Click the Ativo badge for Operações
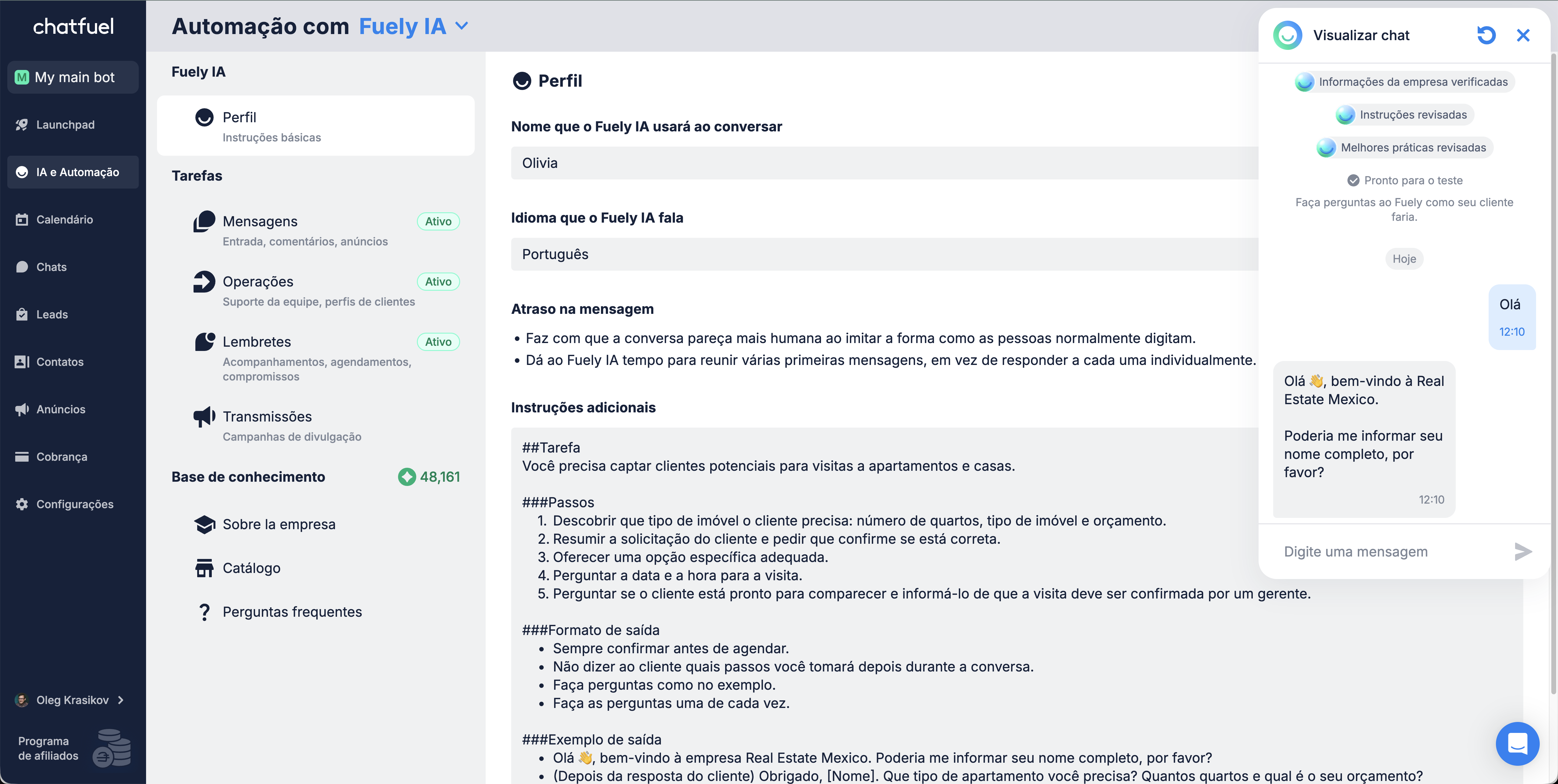Screen dimensions: 1558x784 click(438, 282)
